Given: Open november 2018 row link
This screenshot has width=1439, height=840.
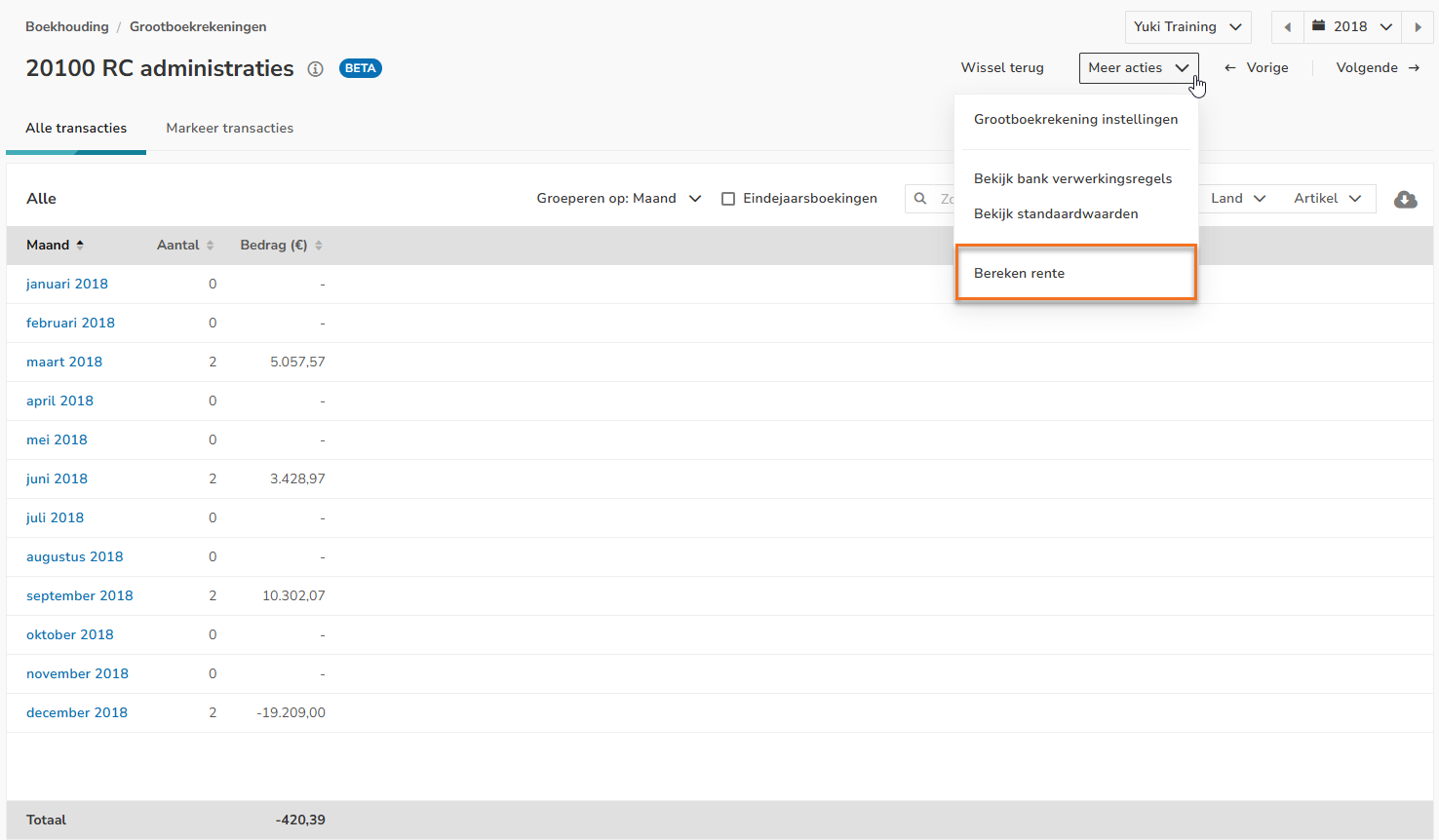Looking at the screenshot, I should click(77, 673).
